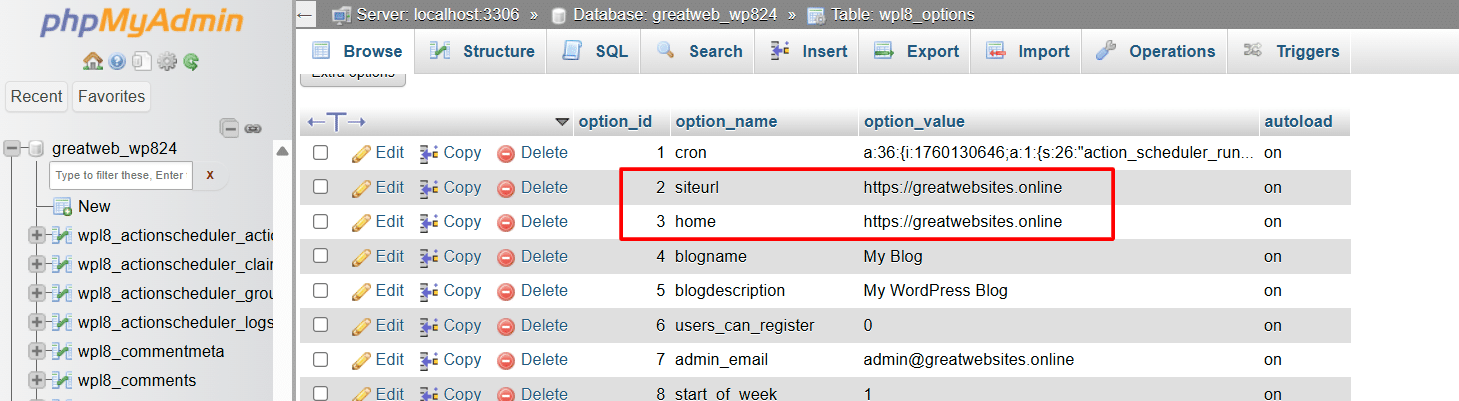
Task: Click the pencil Edit icon for cron row
Action: [361, 153]
